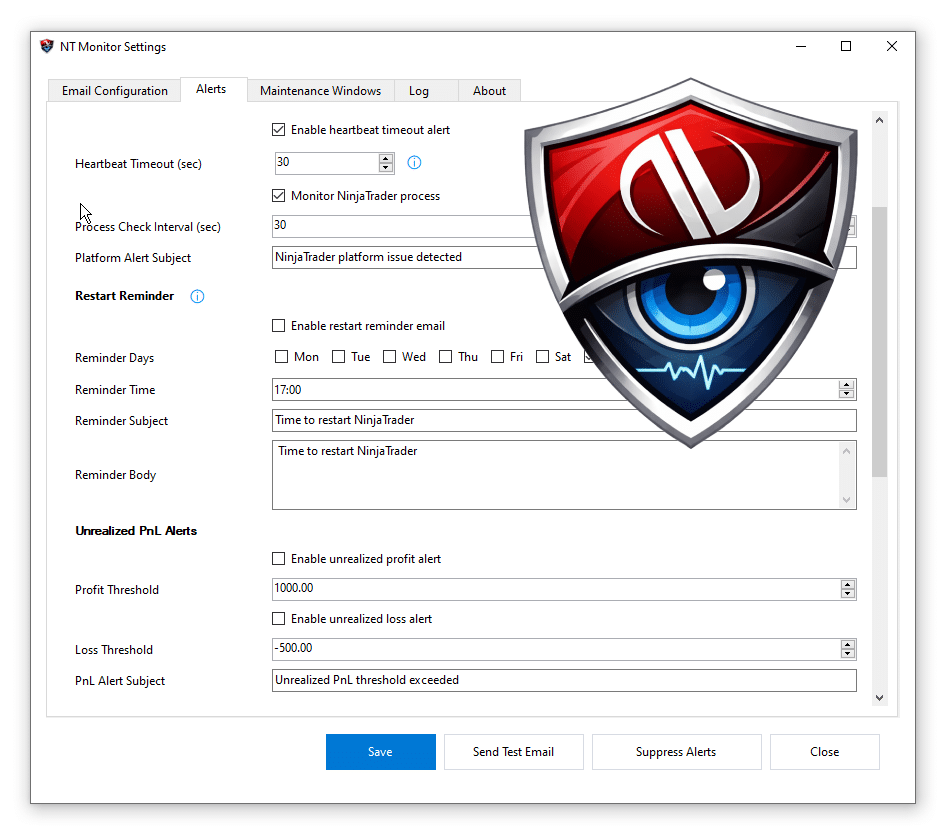Enable restart reminder email checkbox

(278, 326)
